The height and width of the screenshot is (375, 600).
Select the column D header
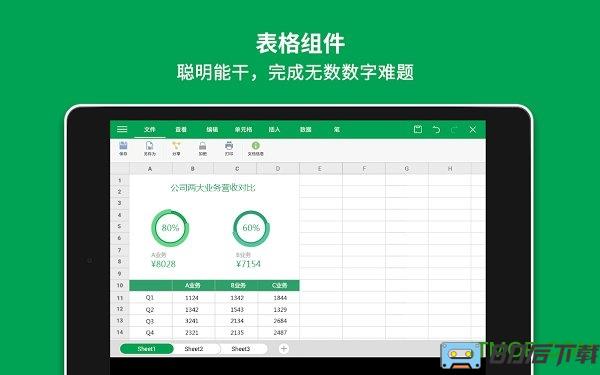[x=278, y=168]
